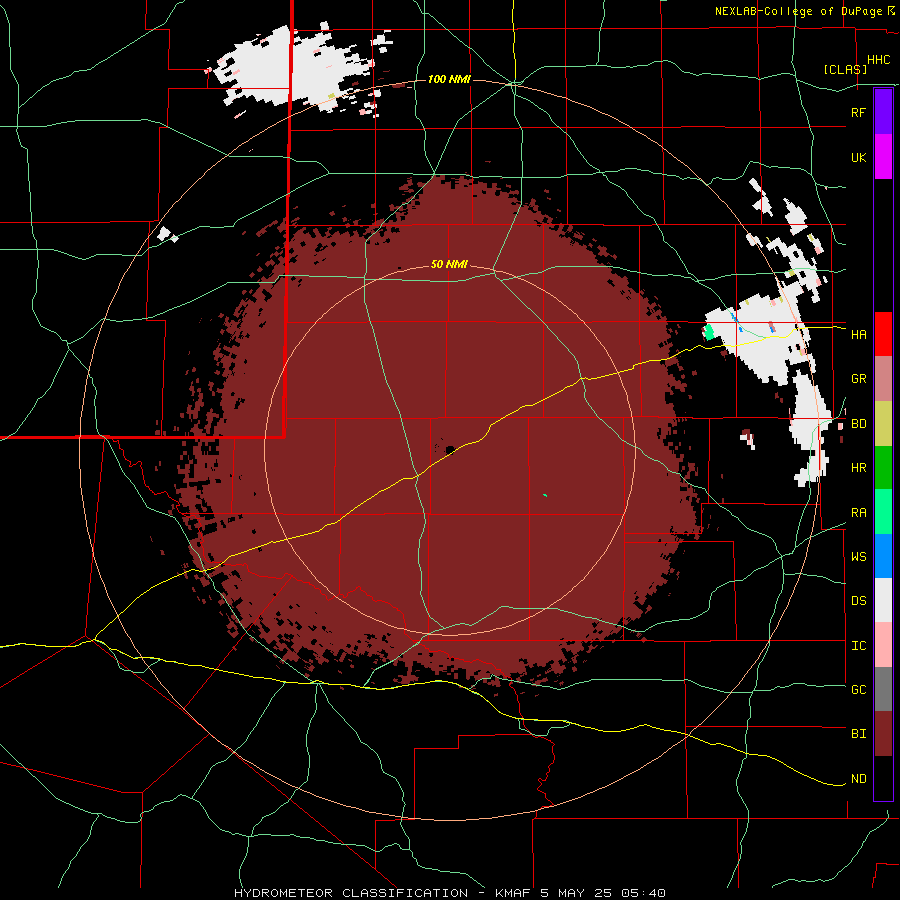Click the HR legend label
The width and height of the screenshot is (900, 900).
click(859, 468)
